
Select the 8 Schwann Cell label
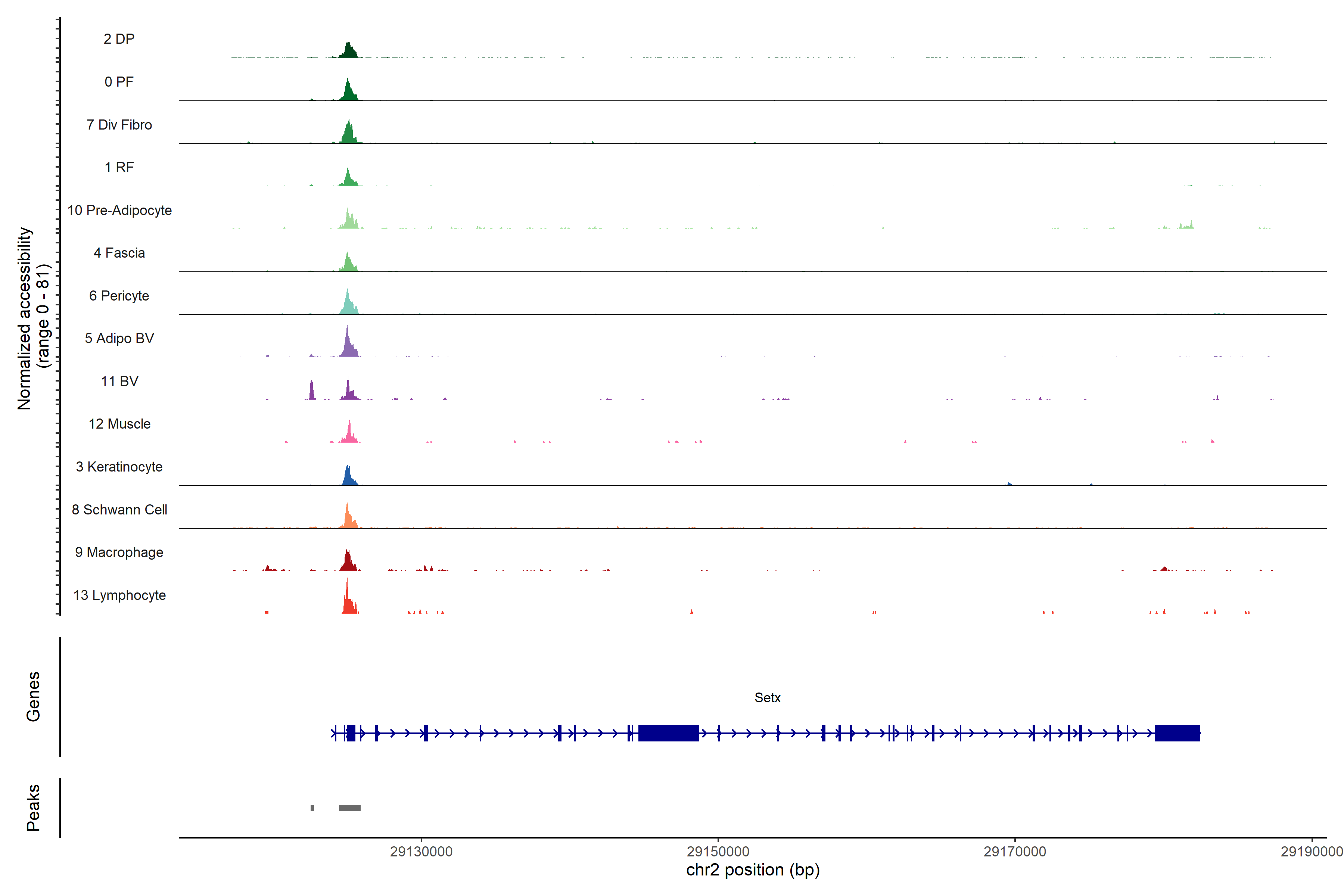[x=119, y=510]
